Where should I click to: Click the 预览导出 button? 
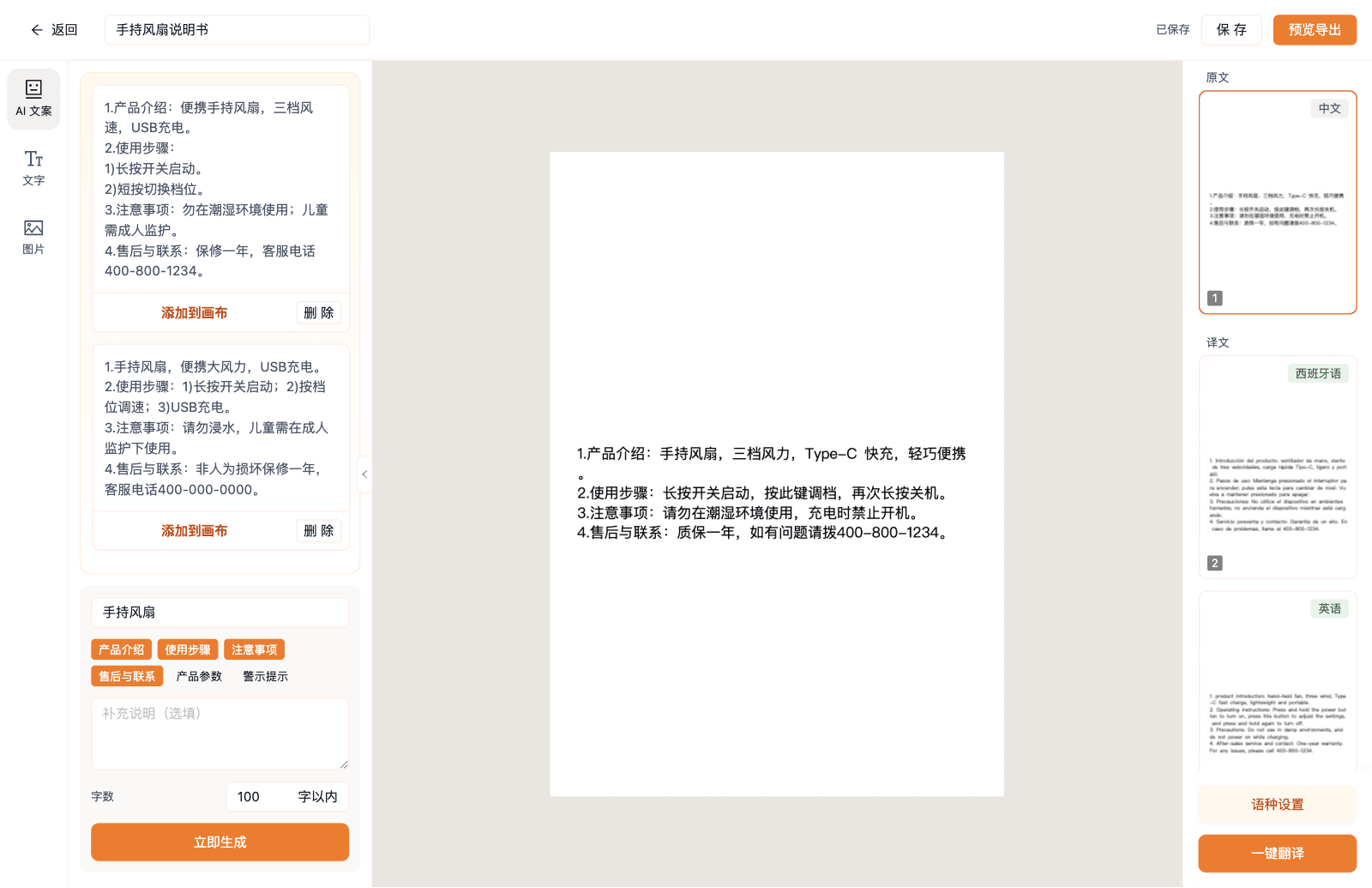tap(1315, 30)
